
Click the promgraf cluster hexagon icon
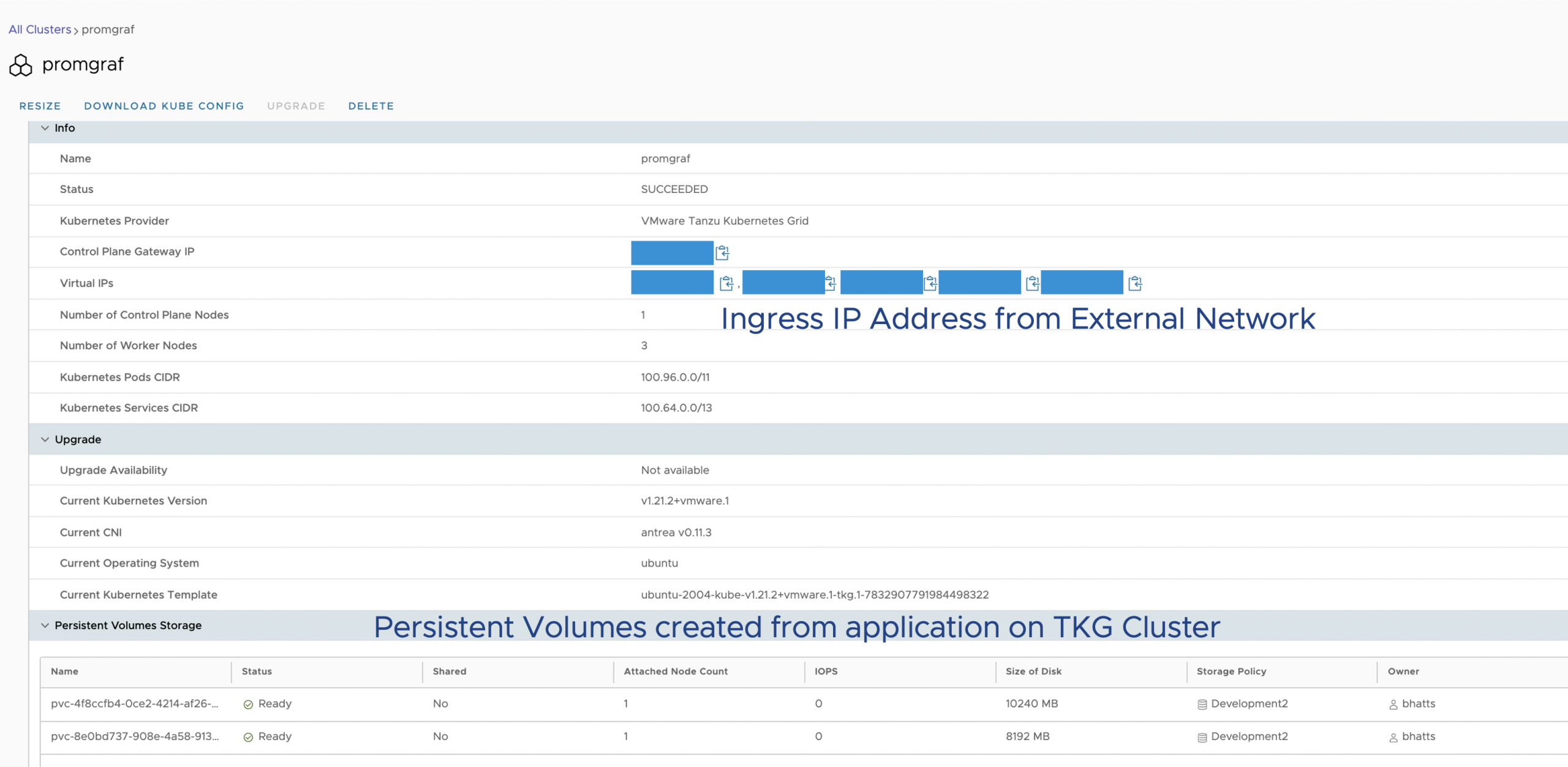pyautogui.click(x=21, y=65)
